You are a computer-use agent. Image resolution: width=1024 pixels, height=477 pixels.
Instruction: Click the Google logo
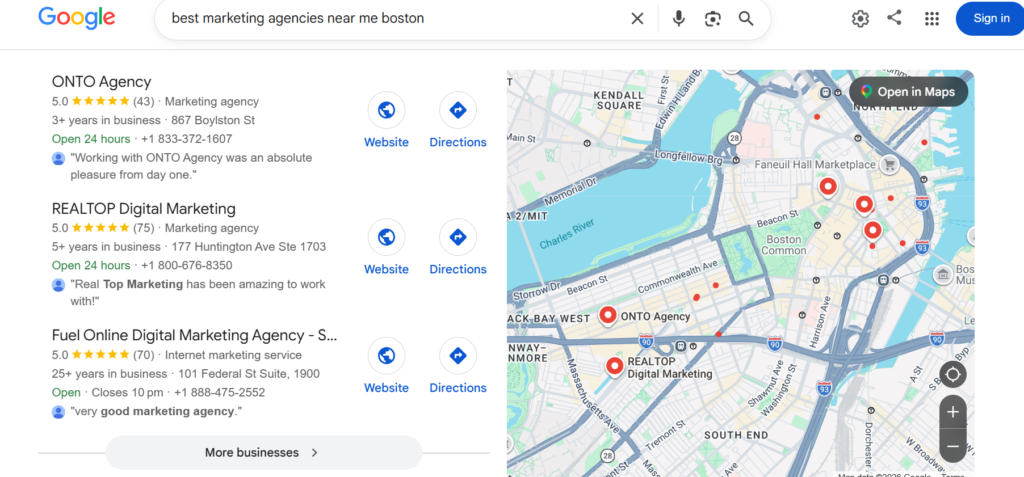click(76, 18)
